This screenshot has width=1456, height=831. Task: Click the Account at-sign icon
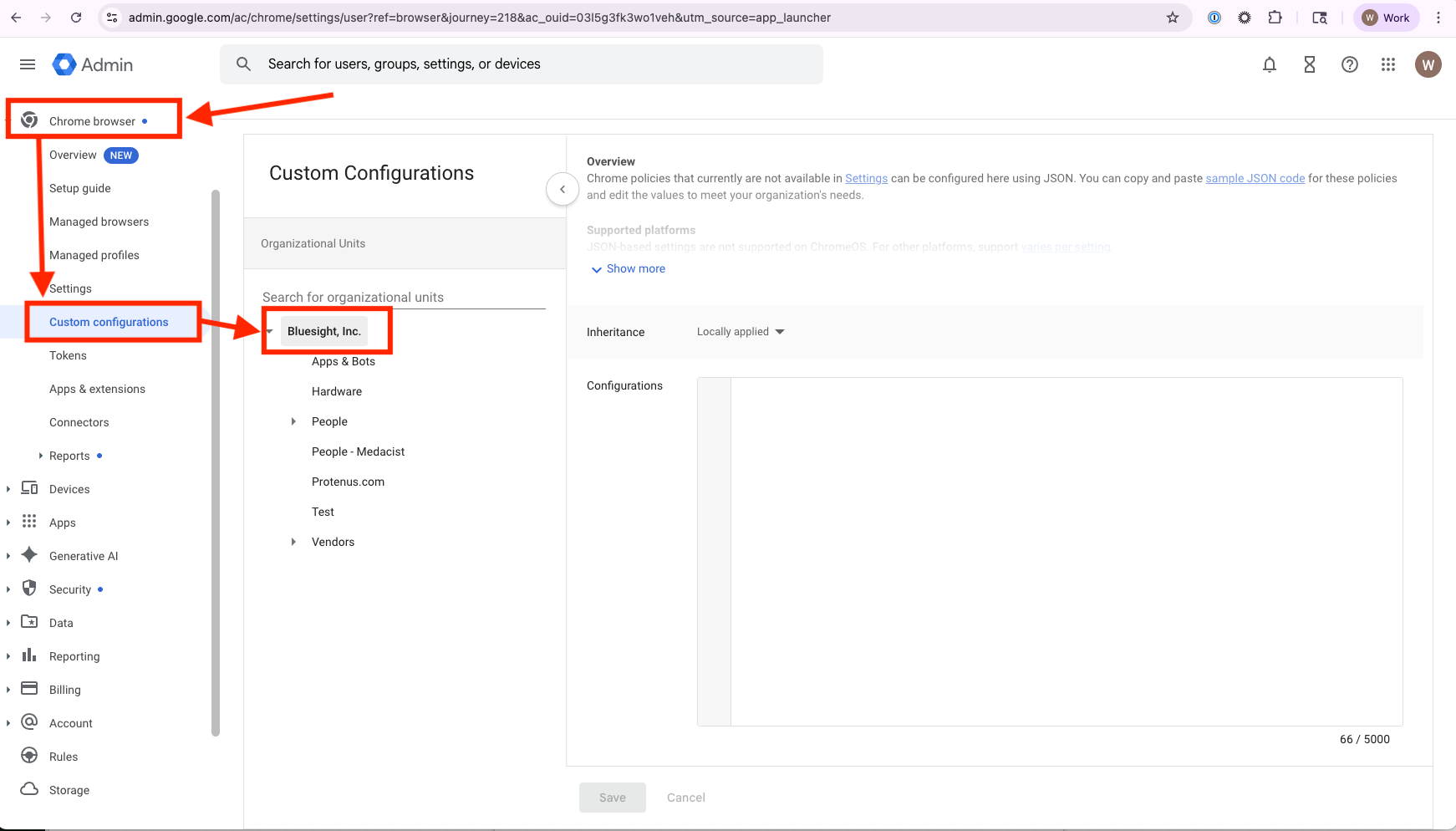coord(29,721)
